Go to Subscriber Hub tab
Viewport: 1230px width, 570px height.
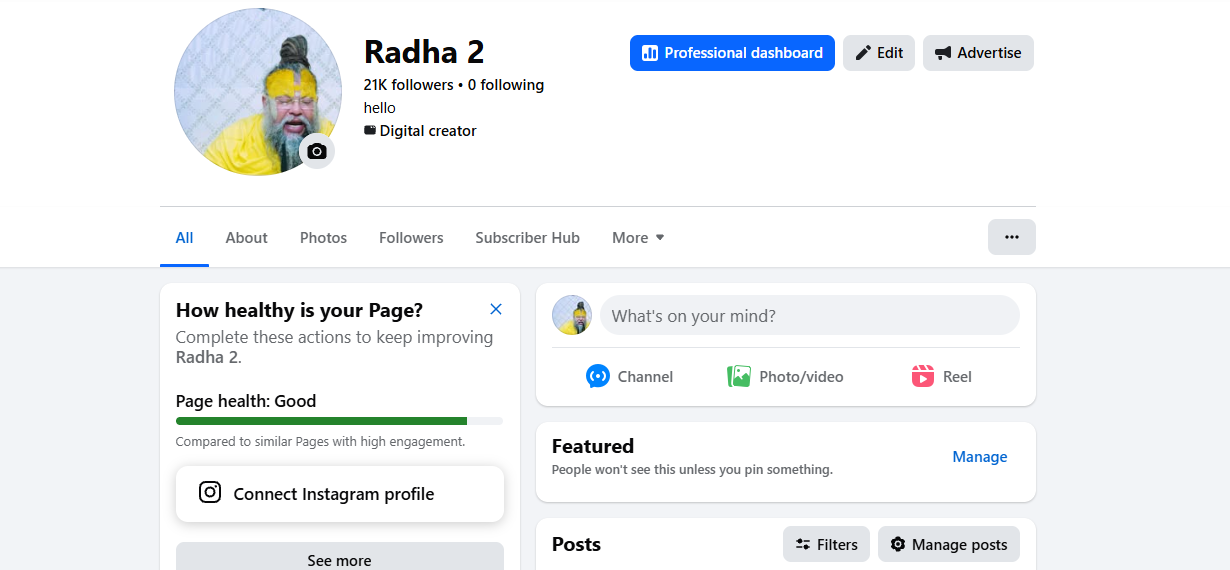(527, 238)
